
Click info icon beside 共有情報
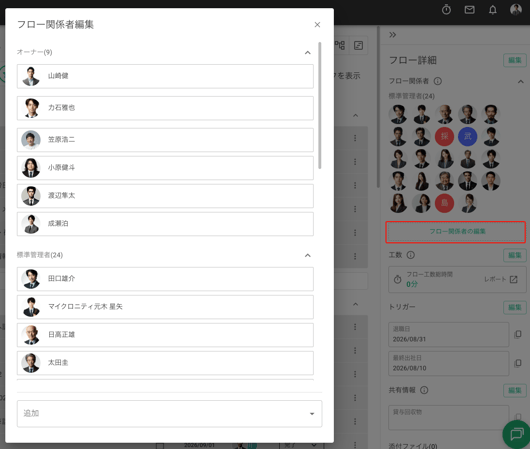[x=424, y=390]
